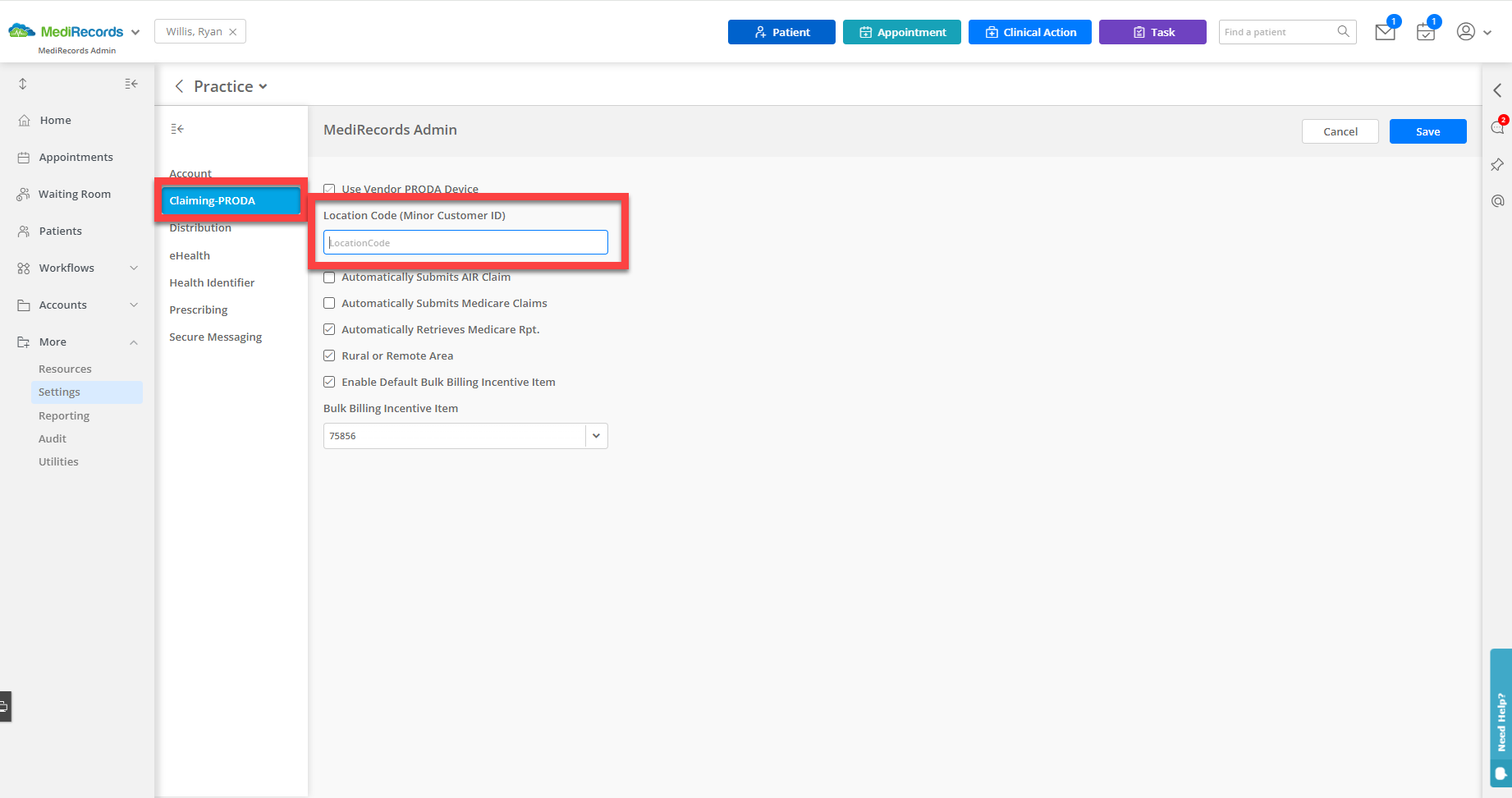Select the Prescribing tab
This screenshot has height=798, width=1512.
(199, 310)
